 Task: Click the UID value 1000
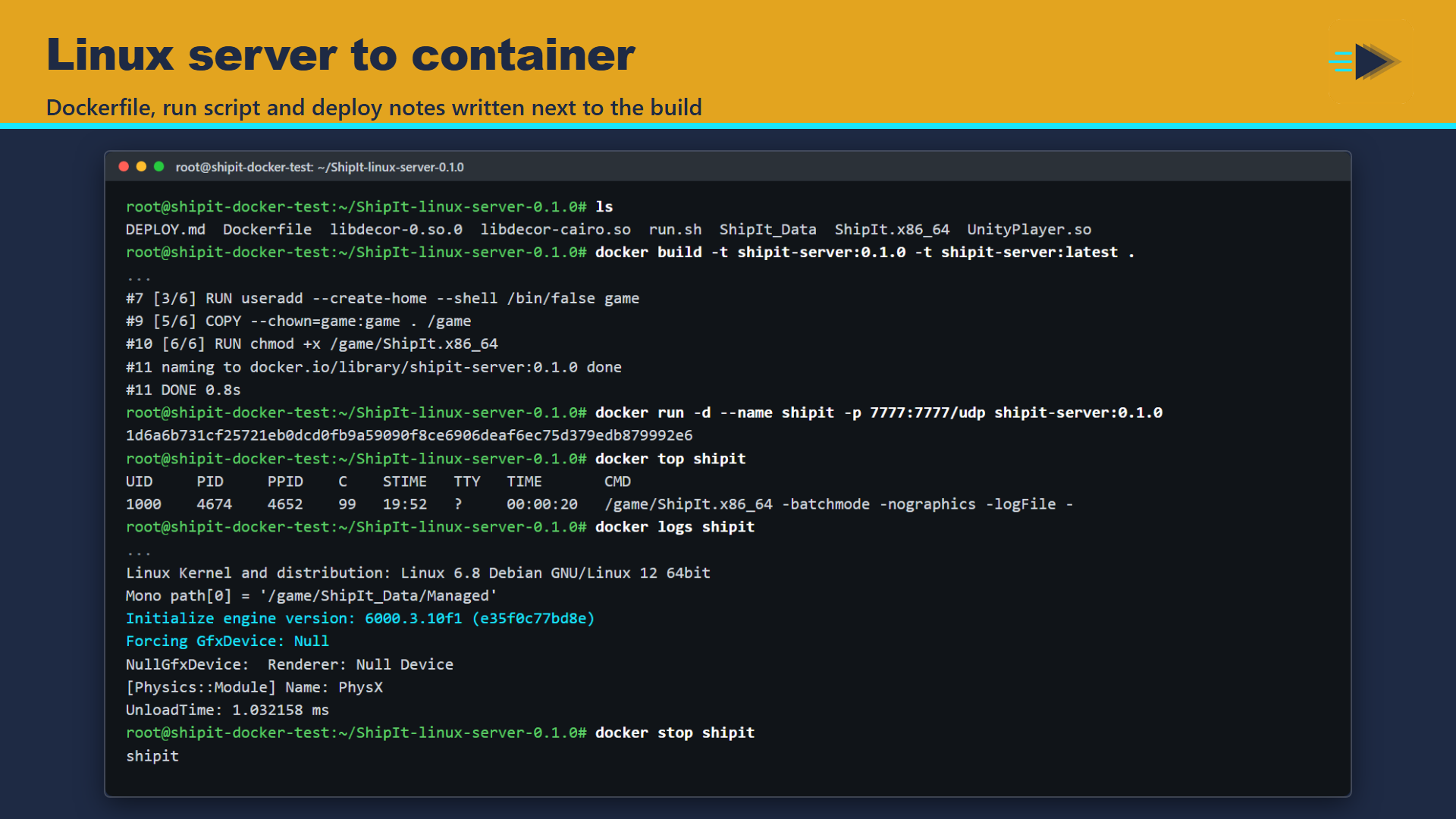click(x=143, y=504)
